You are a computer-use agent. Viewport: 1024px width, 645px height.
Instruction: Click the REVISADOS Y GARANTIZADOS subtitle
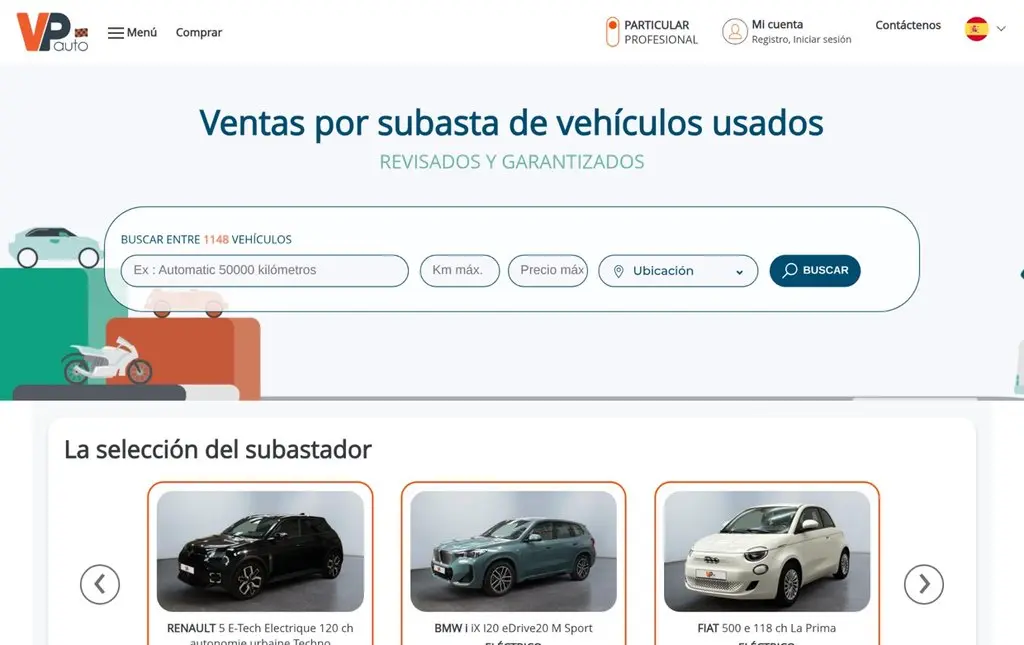click(x=512, y=162)
